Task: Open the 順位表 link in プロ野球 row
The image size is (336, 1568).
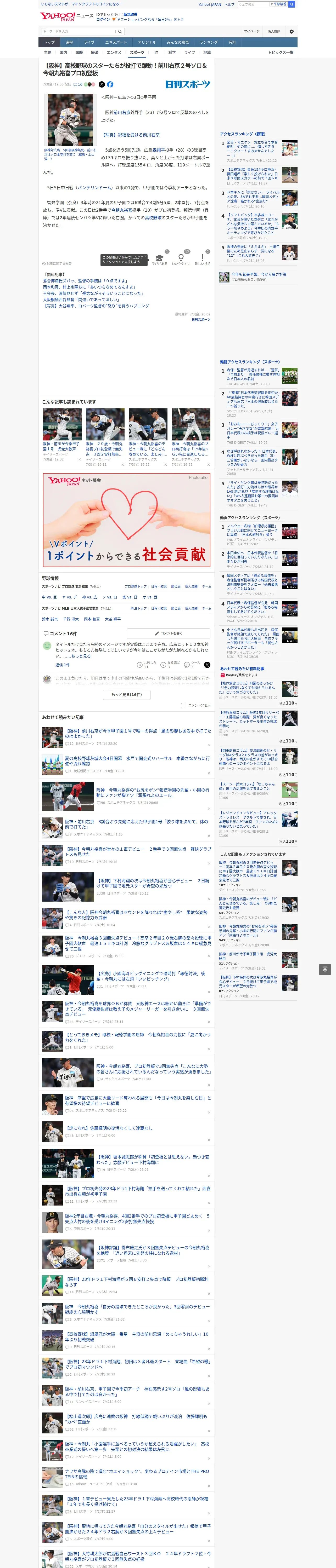Action: tap(176, 587)
